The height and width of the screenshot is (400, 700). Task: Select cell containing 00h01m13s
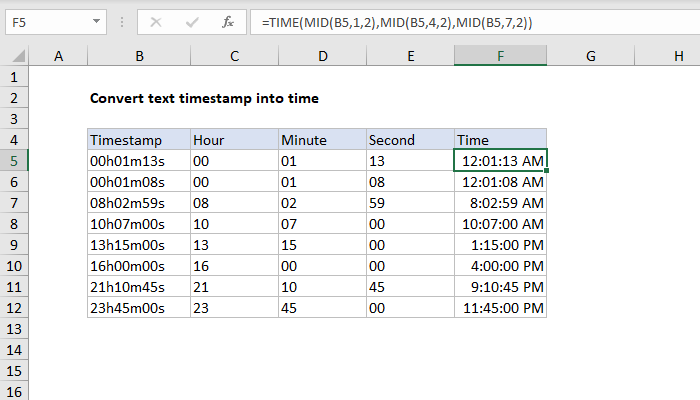coord(139,161)
